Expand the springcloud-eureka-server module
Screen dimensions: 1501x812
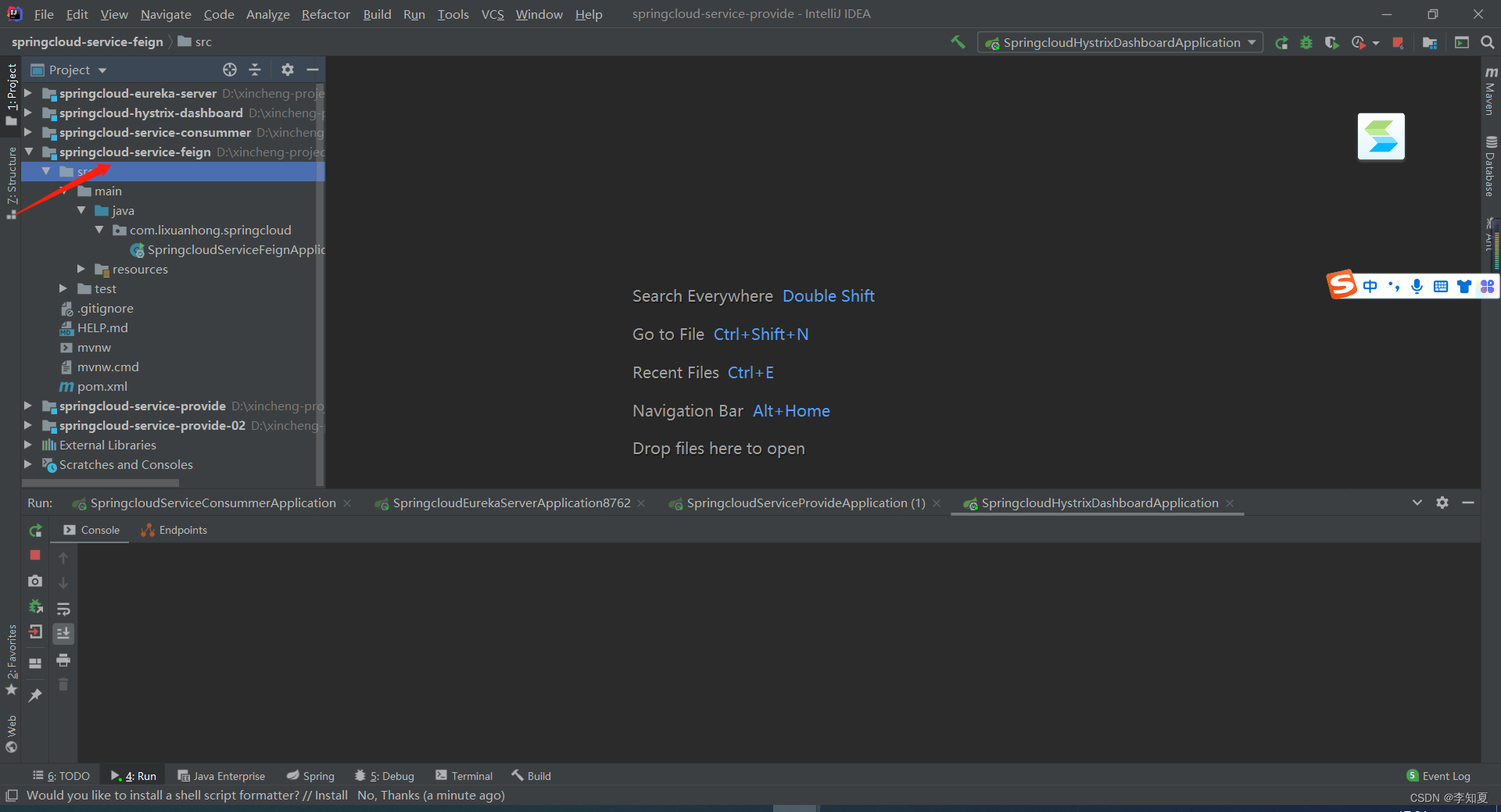pyautogui.click(x=28, y=93)
